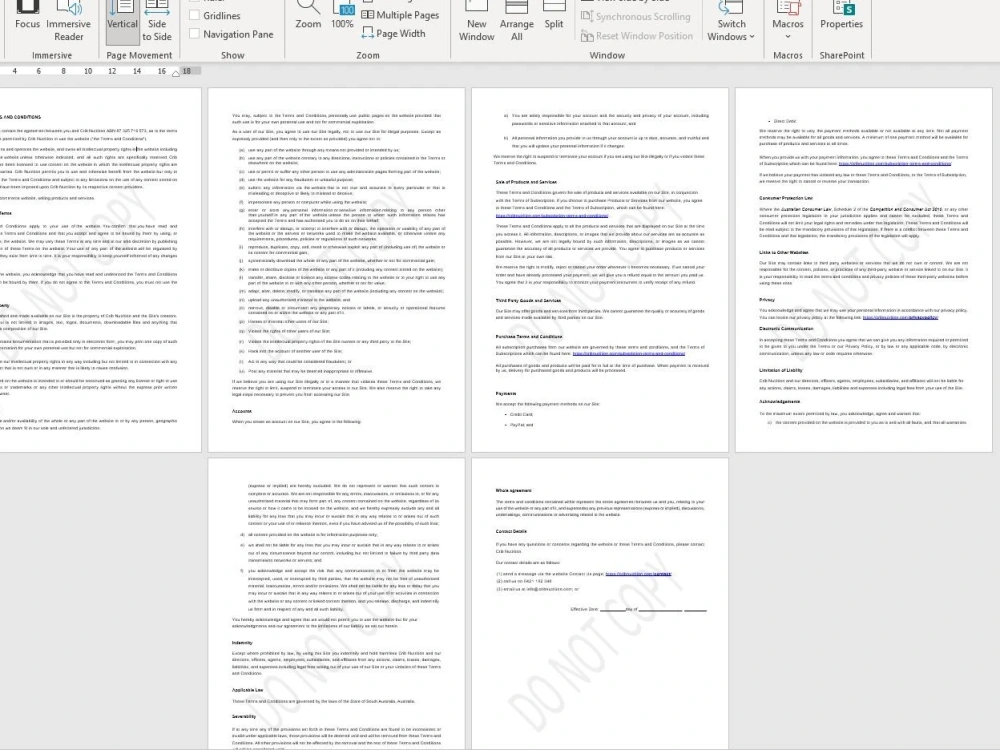Click the Third Party Goods and Services heading
Viewport: 1000px width, 750px height.
point(528,300)
